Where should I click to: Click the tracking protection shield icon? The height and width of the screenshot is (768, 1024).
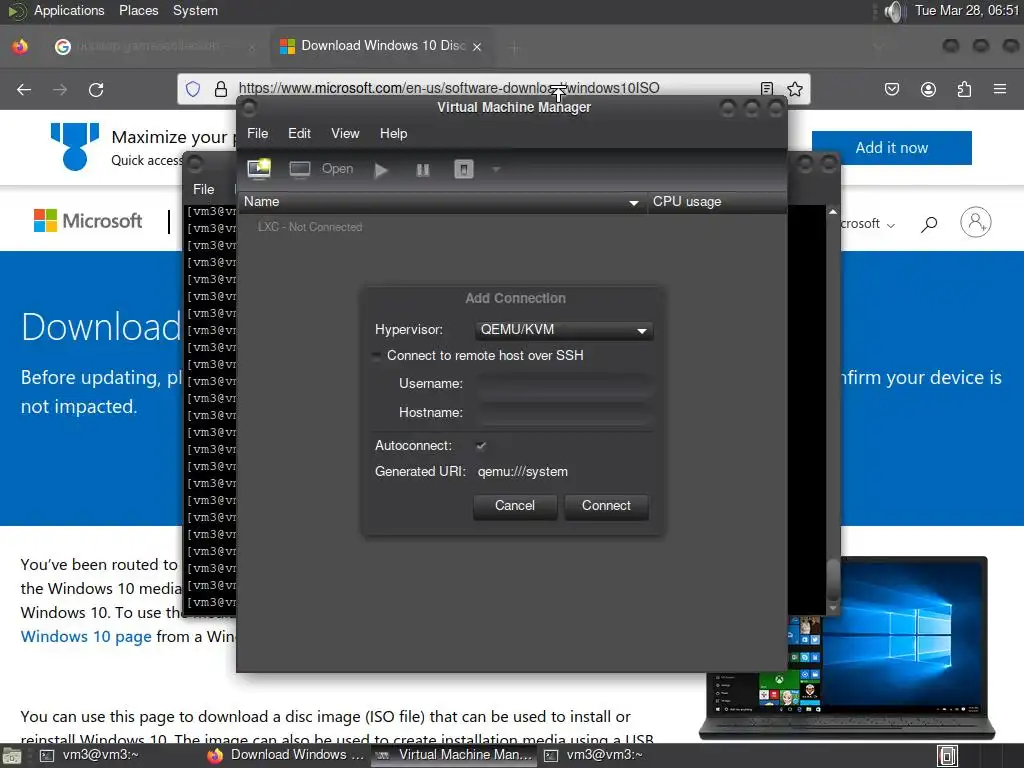click(193, 89)
